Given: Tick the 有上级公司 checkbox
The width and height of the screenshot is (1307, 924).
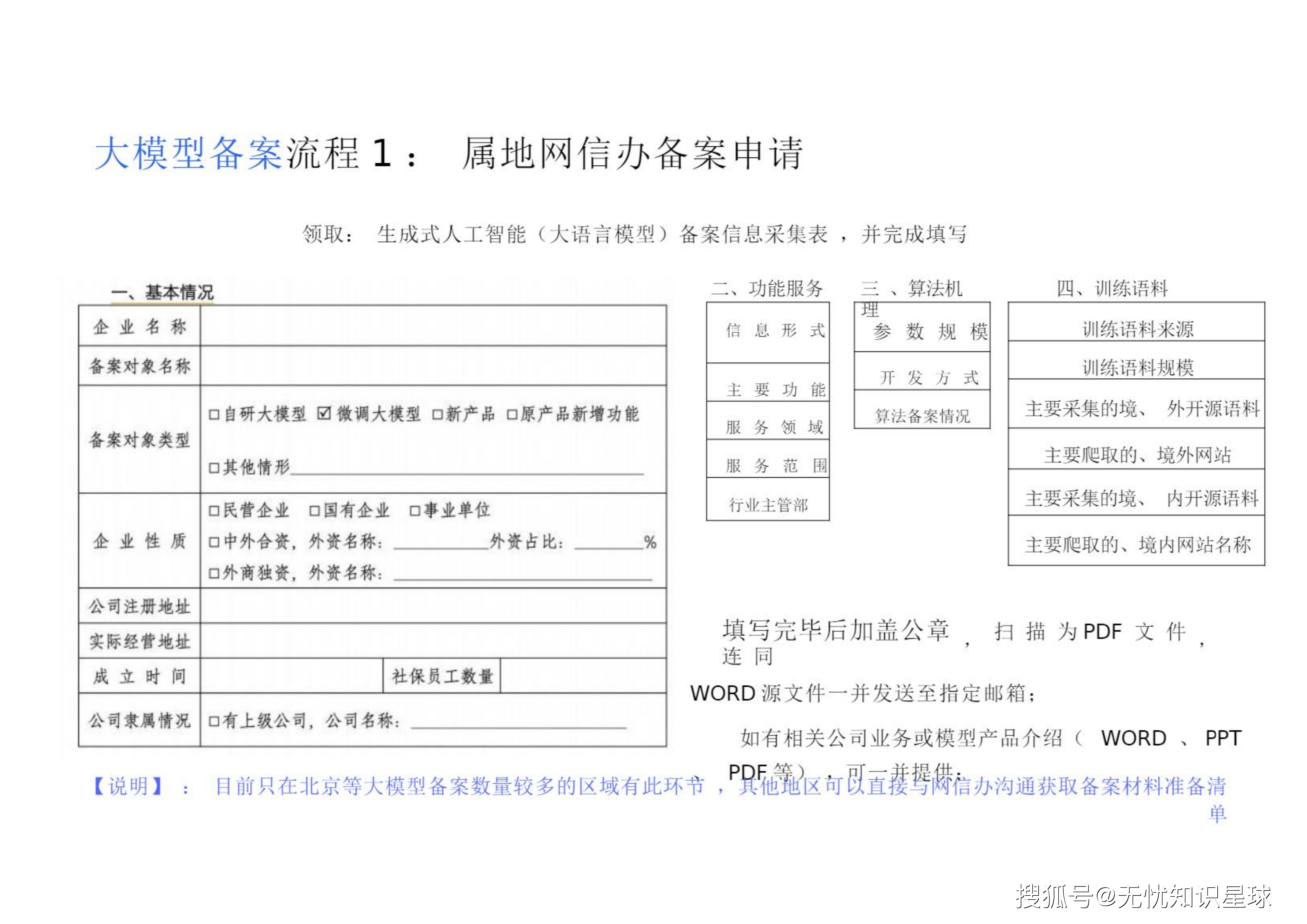Looking at the screenshot, I should (214, 721).
